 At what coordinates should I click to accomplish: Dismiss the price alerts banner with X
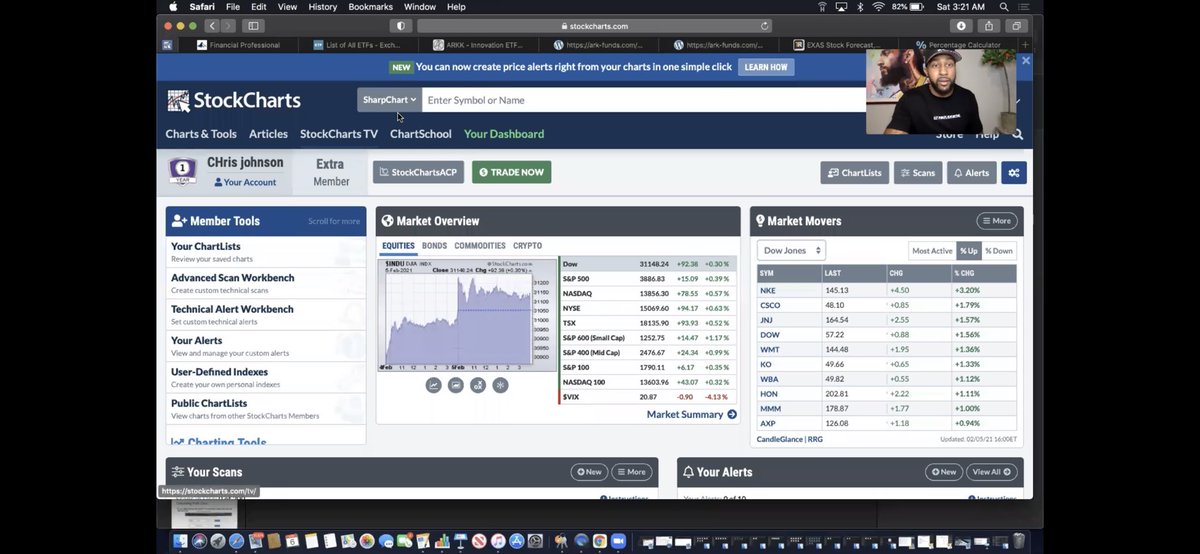click(x=1025, y=61)
